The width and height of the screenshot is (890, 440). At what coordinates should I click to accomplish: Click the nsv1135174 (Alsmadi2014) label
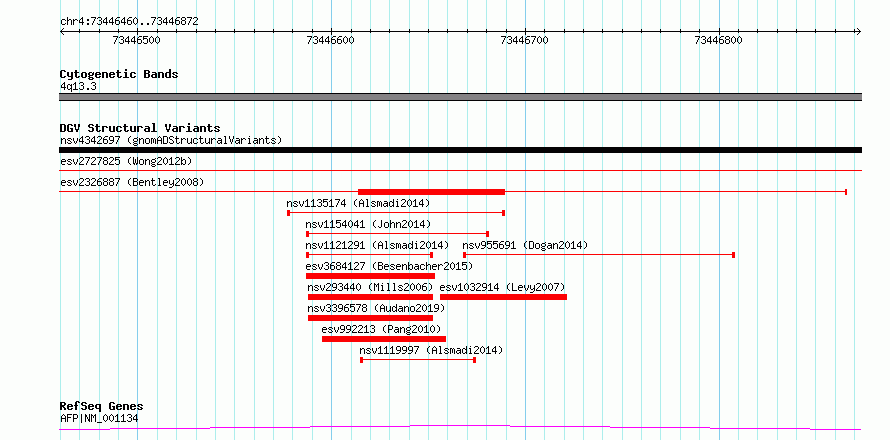click(x=358, y=203)
